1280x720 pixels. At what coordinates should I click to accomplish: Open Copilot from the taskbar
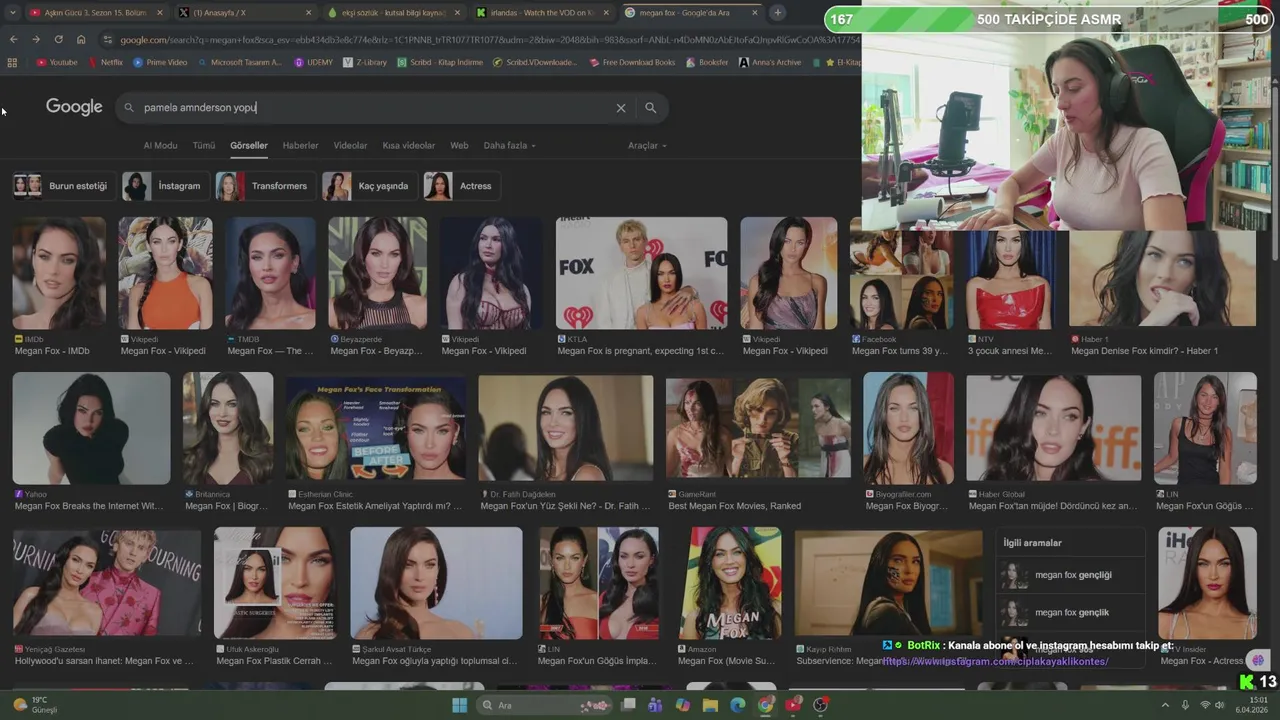coord(682,705)
